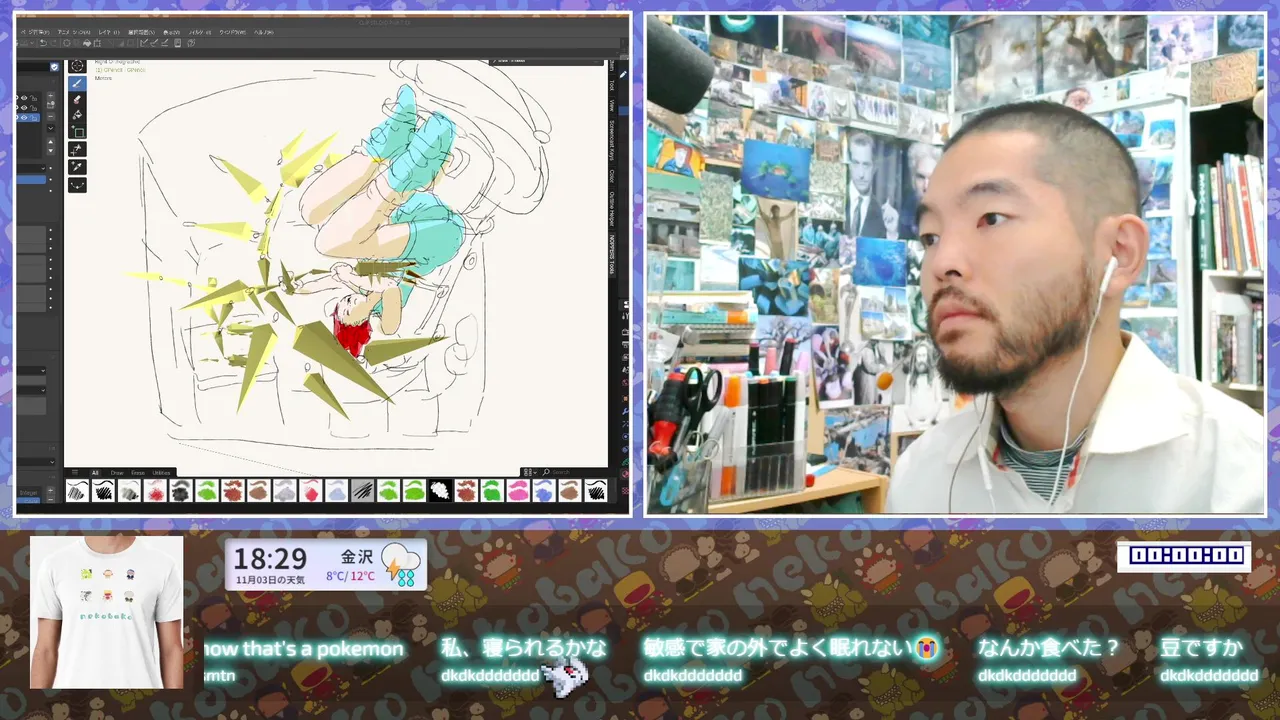Select the Eyedropper tool
This screenshot has height=720, width=1280.
[77, 166]
